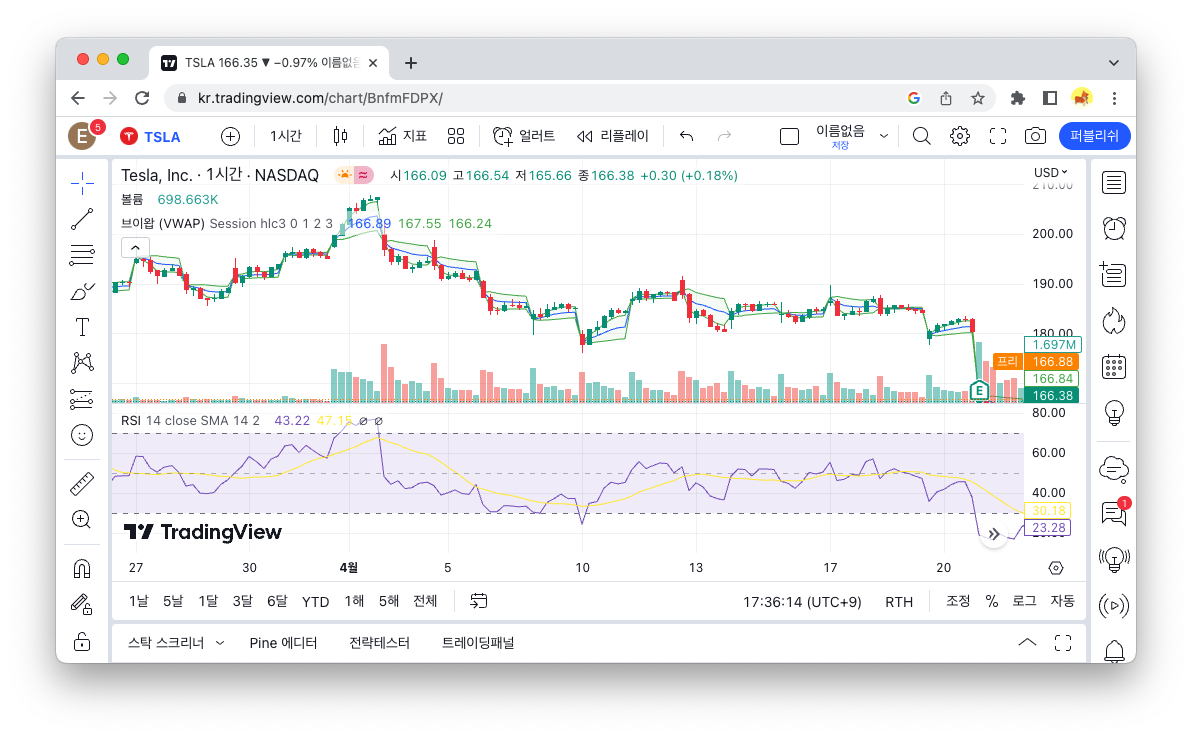Jump to latest bar with double arrow
Image resolution: width=1192 pixels, height=737 pixels.
[994, 534]
